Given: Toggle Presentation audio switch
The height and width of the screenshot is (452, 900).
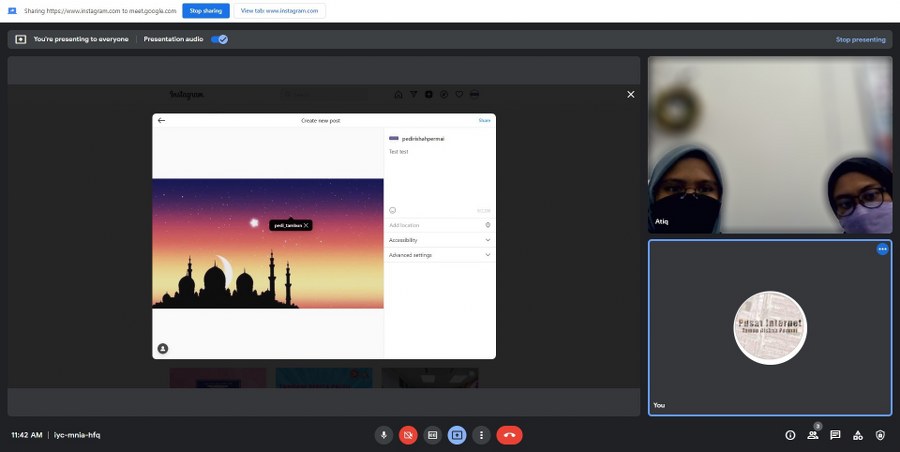Looking at the screenshot, I should click(x=219, y=39).
